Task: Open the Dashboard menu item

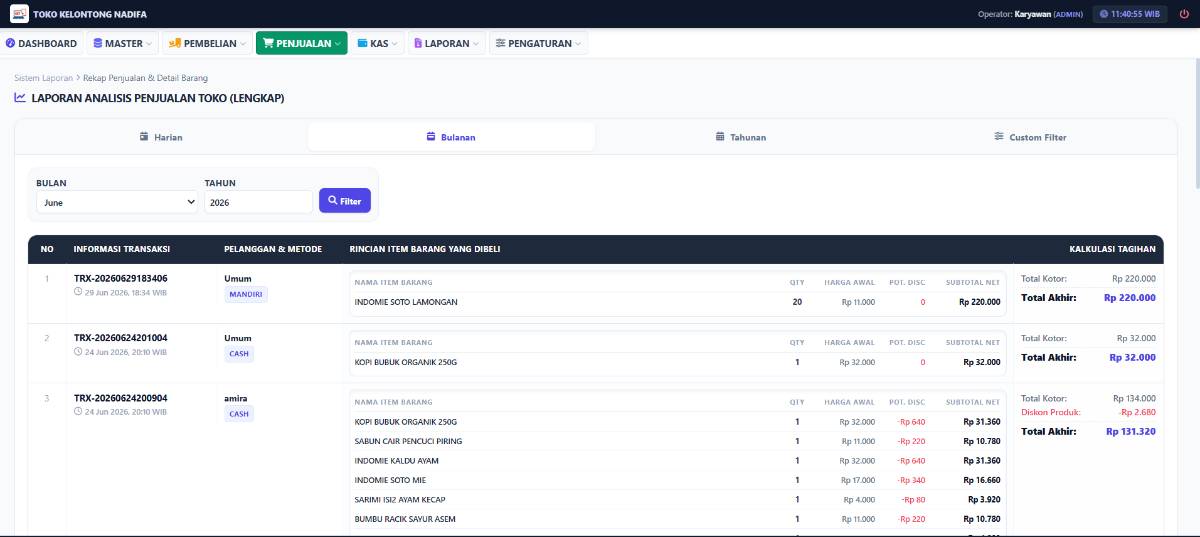Action: [x=41, y=43]
